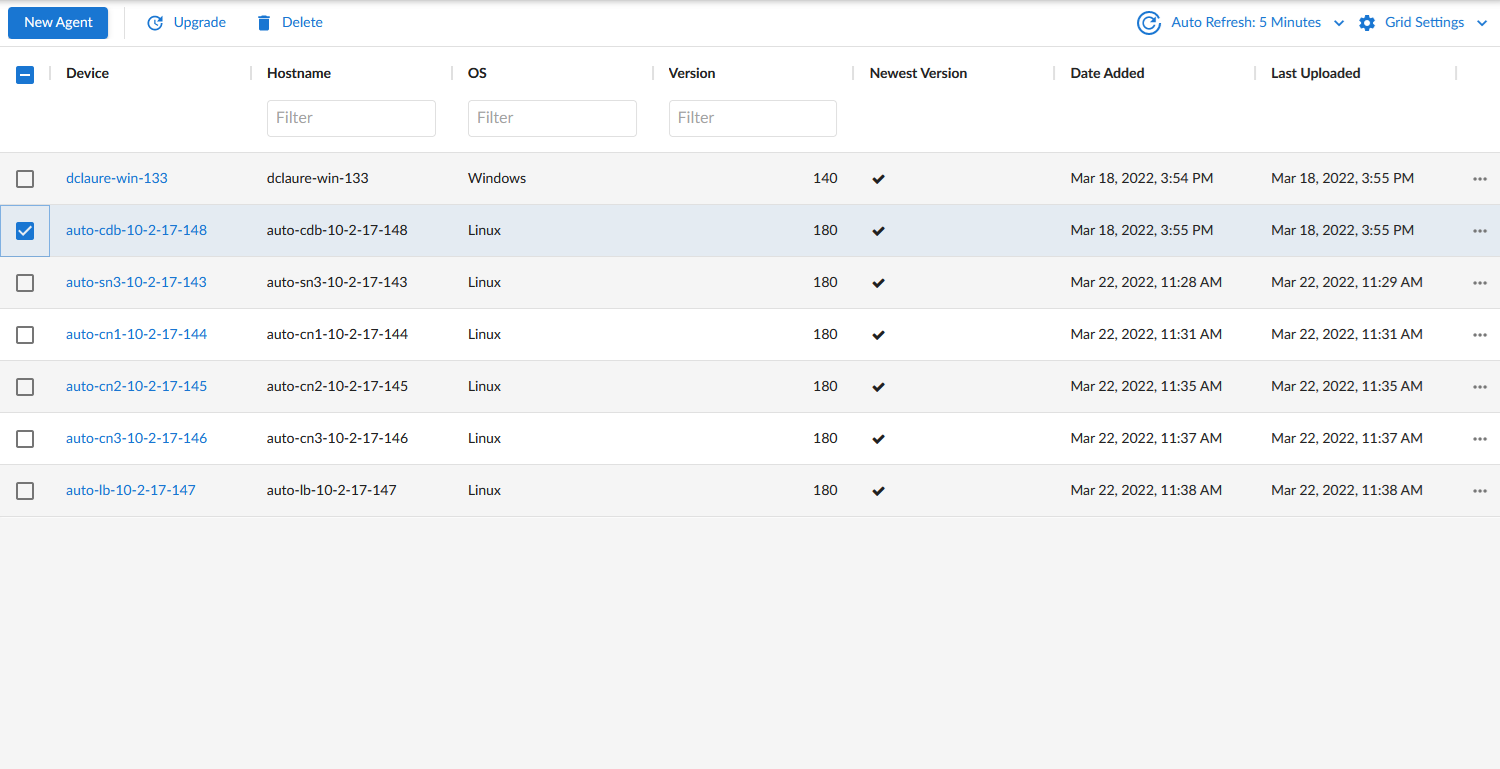Open row actions menu for dclaure-win-133
1500x769 pixels.
[x=1480, y=179]
